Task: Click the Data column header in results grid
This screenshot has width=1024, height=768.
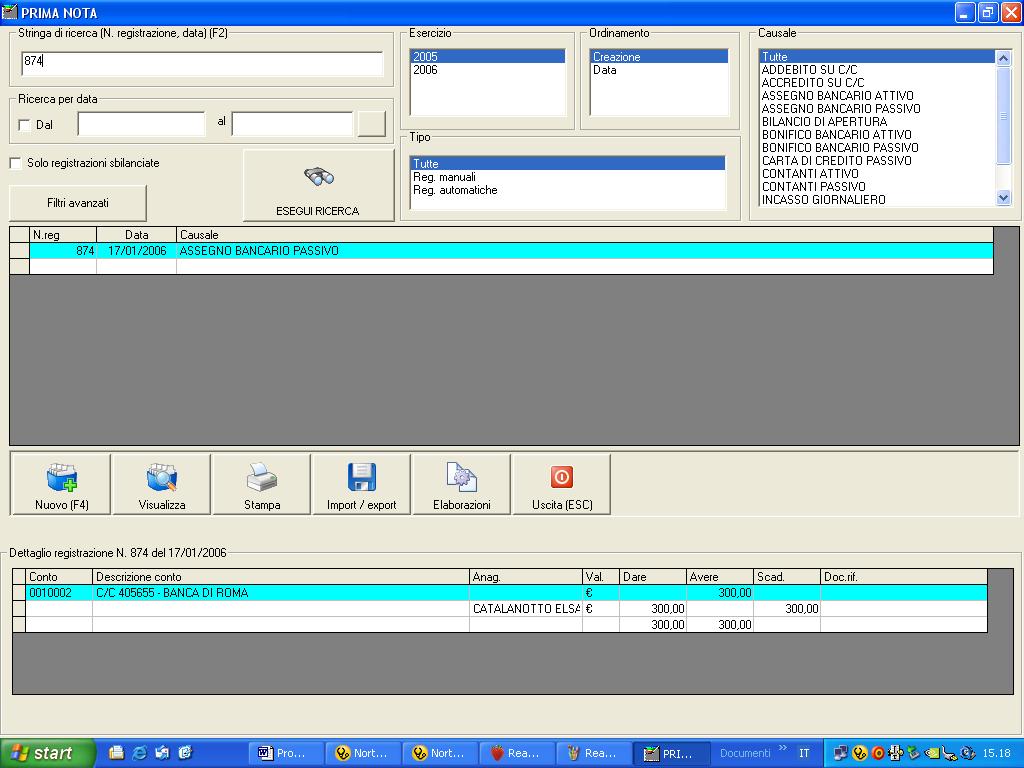Action: [x=136, y=235]
